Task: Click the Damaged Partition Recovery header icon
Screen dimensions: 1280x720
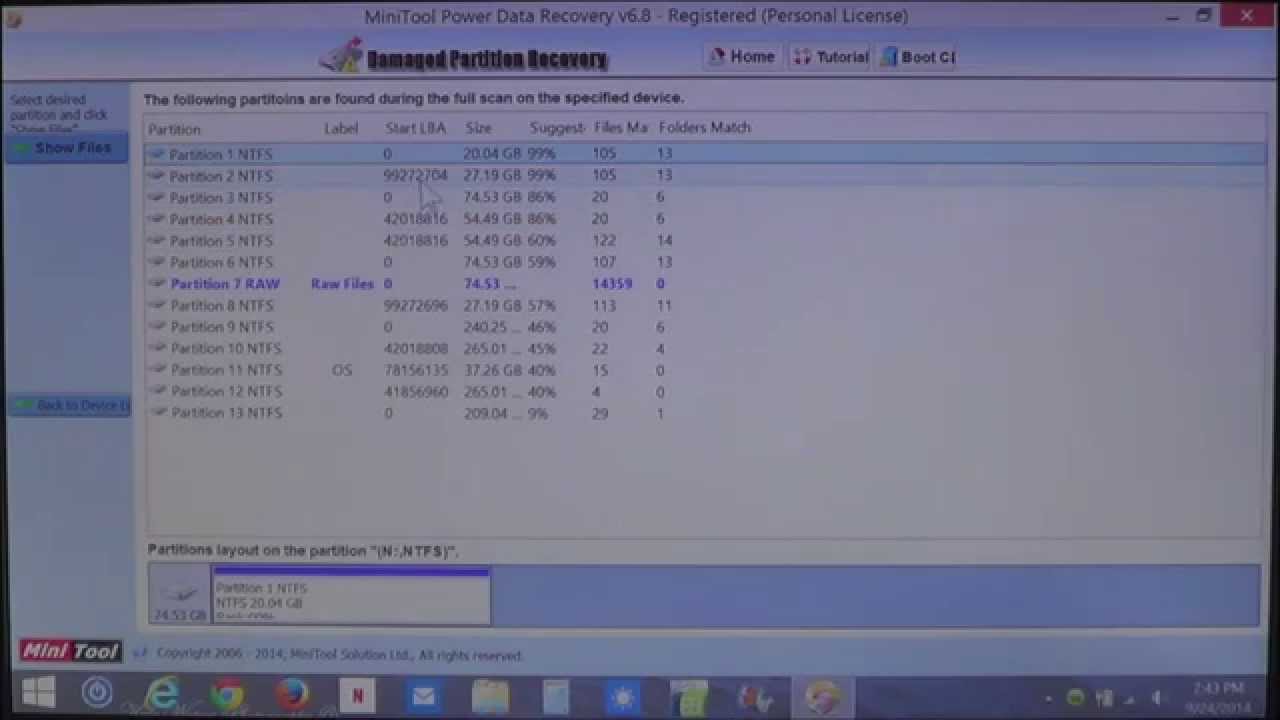Action: 341,56
